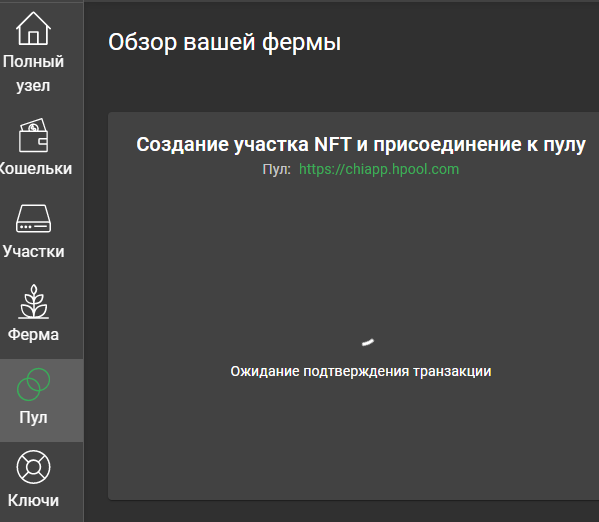Click the Ожидание подтверждения транзакции status text
The image size is (599, 522).
pyautogui.click(x=361, y=371)
